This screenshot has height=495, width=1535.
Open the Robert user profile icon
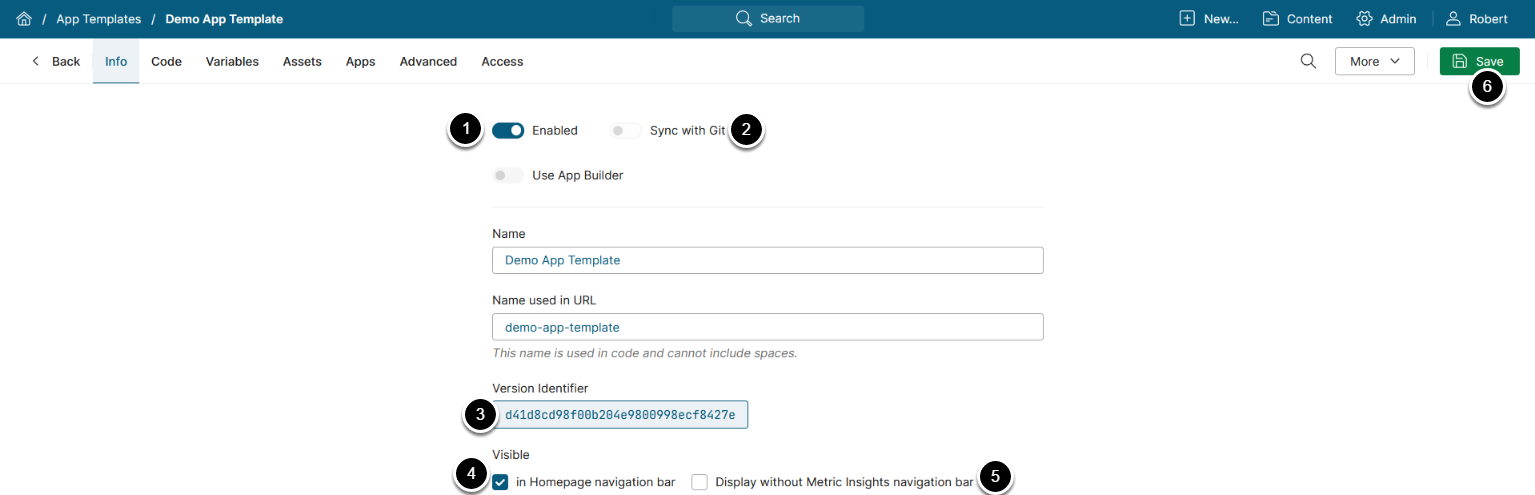pos(1453,19)
